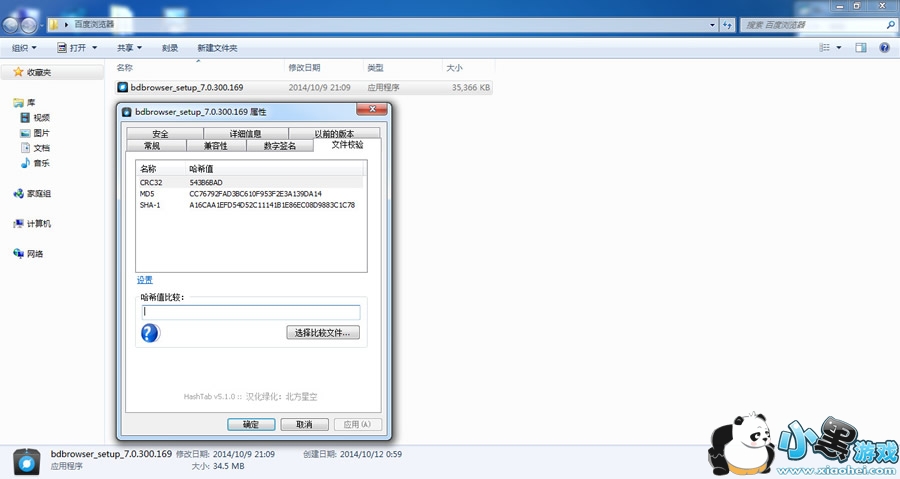Click the 收藏夹 star icon
900x479 pixels.
tap(18, 72)
